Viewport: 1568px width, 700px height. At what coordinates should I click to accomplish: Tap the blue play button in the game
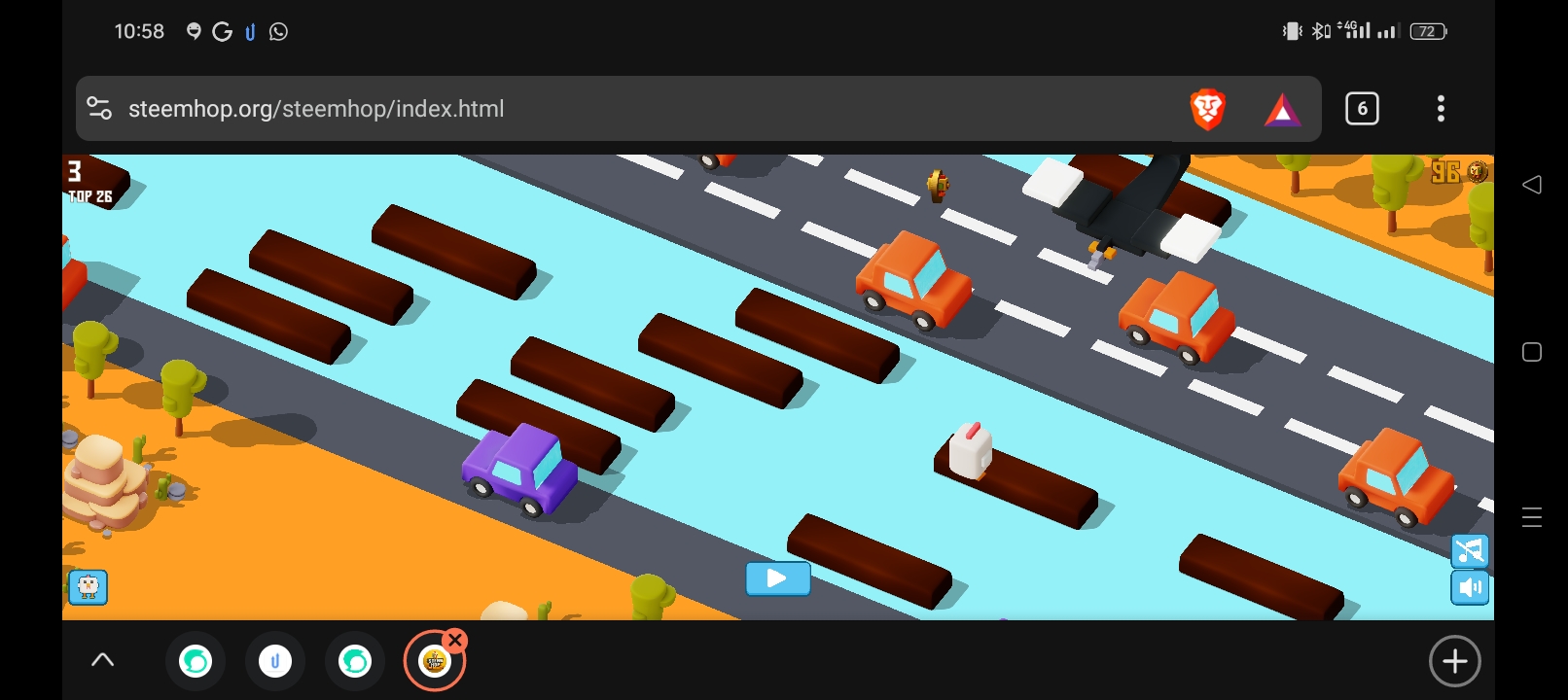coord(777,579)
